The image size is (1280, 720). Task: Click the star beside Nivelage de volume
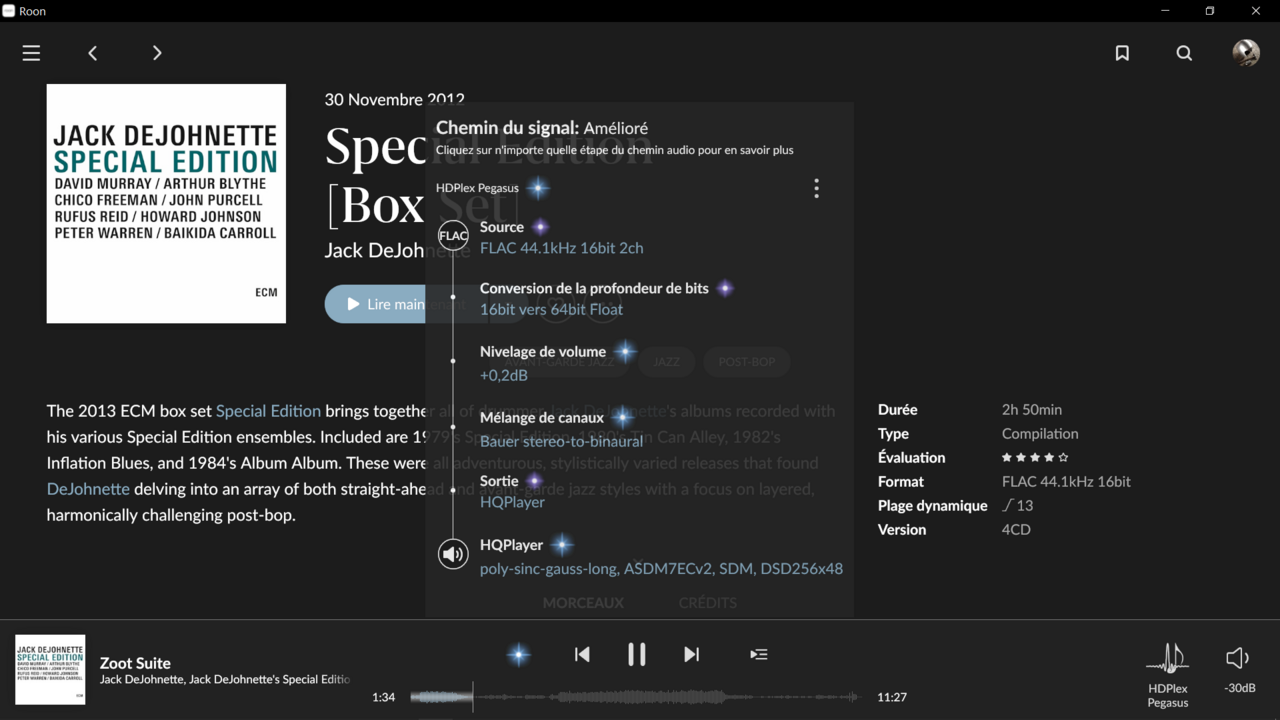point(625,351)
